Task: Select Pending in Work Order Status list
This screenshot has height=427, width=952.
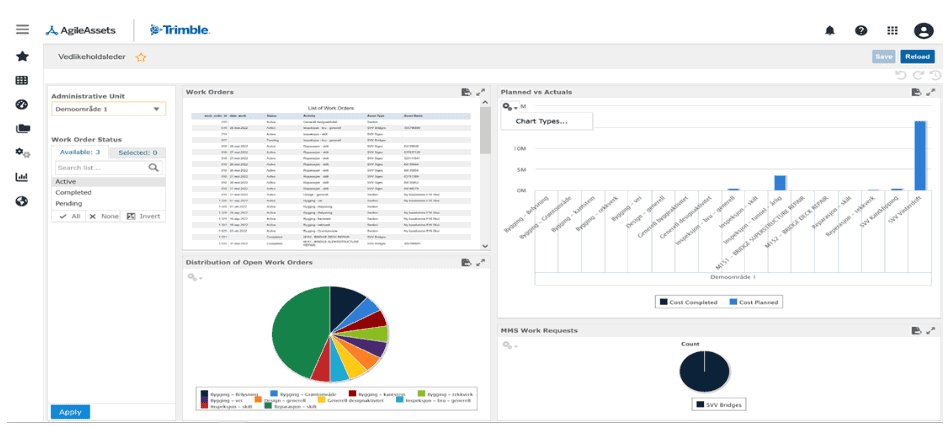Action: pyautogui.click(x=69, y=203)
